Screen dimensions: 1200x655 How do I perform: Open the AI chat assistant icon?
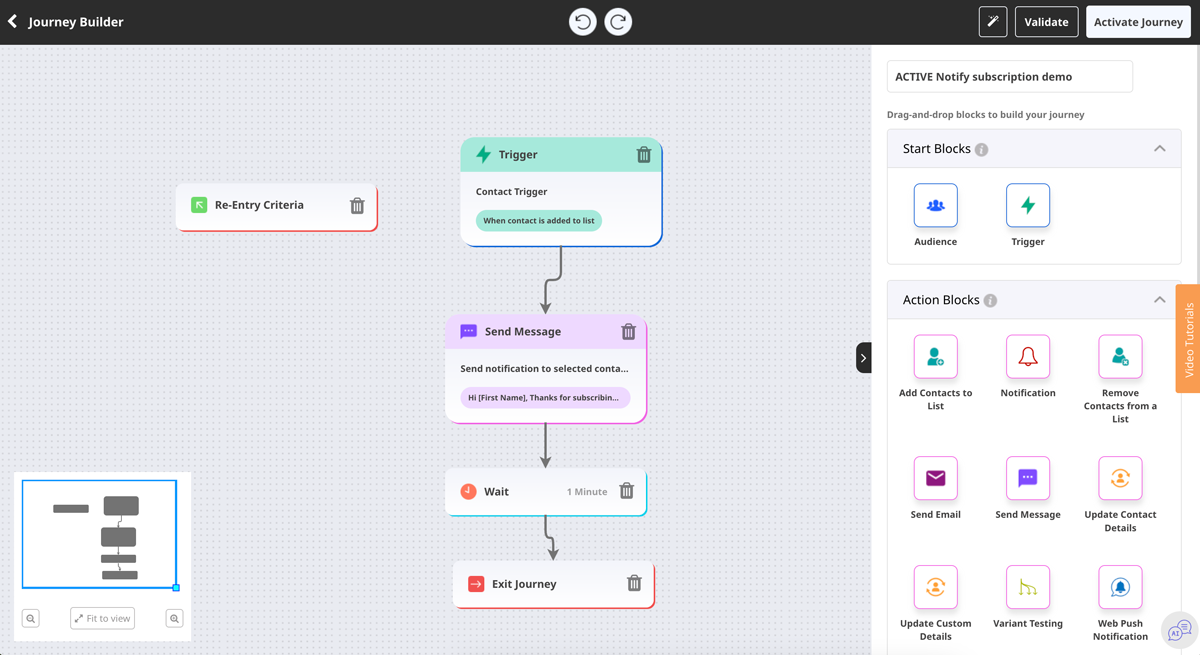1180,630
